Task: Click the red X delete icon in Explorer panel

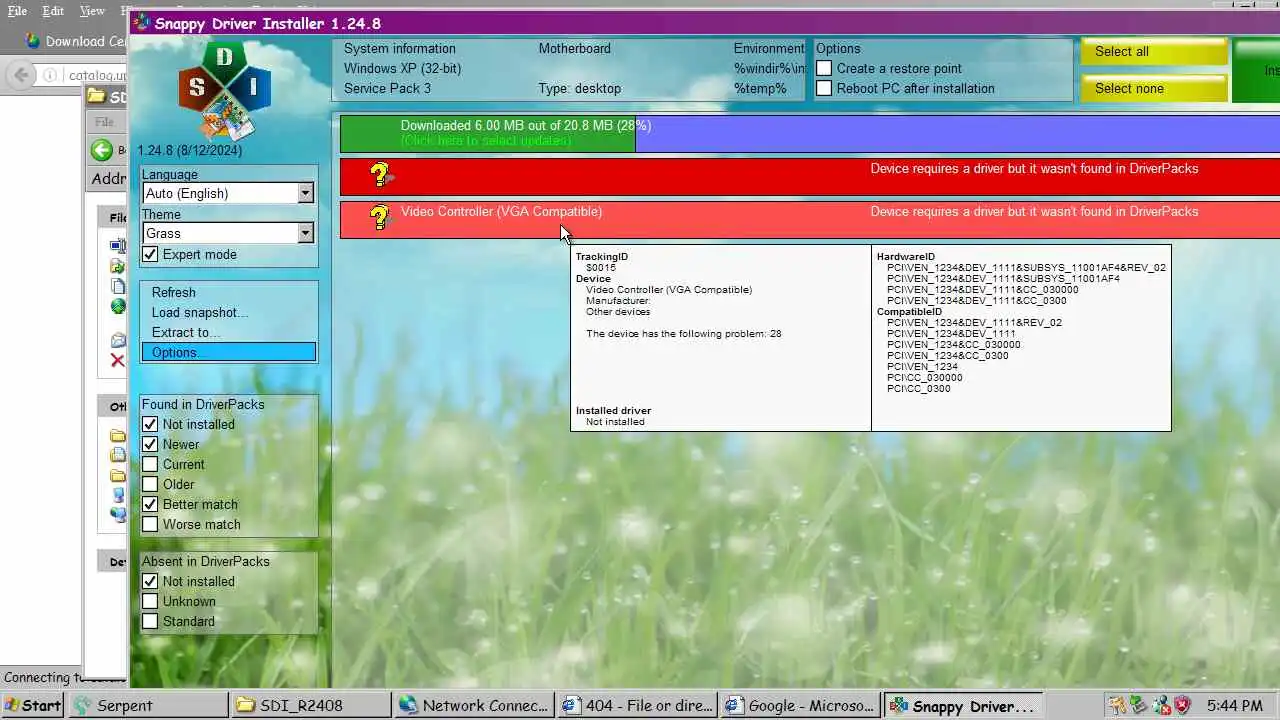Action: [118, 360]
